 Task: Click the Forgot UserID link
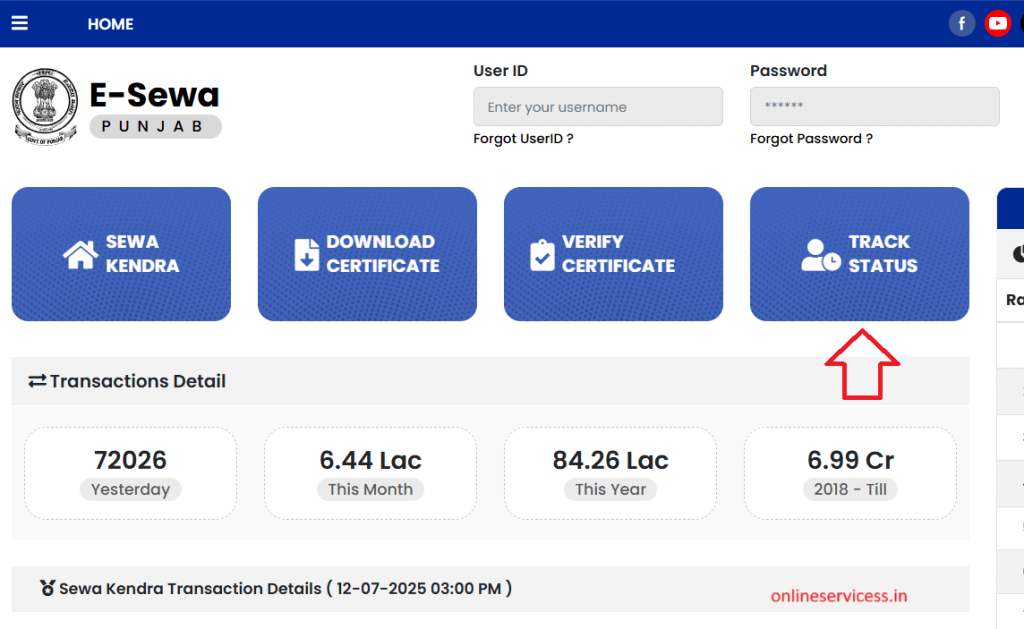pos(523,138)
